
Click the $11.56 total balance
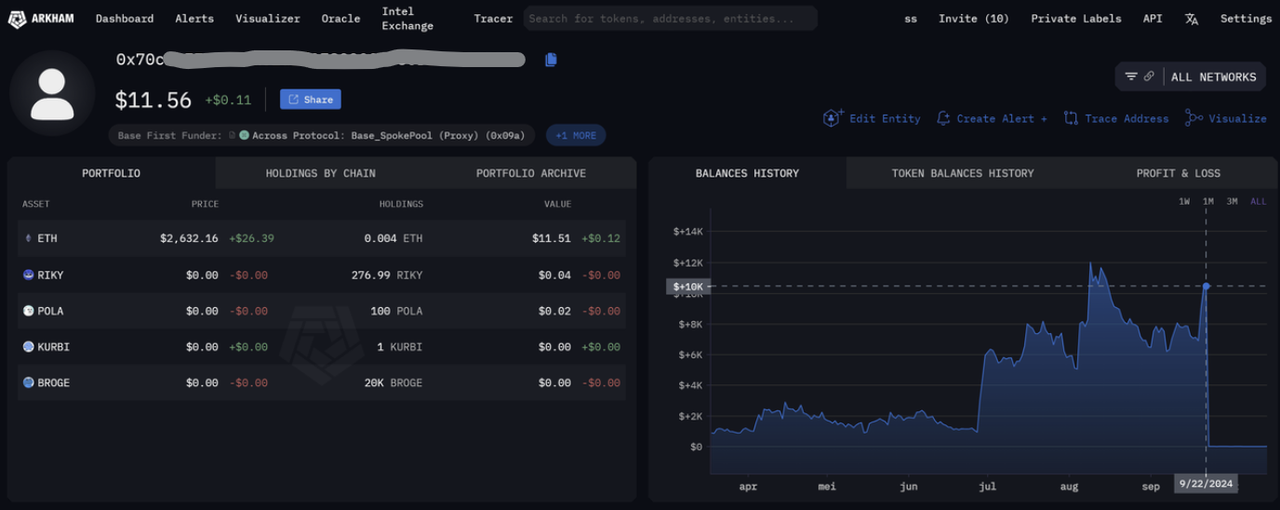tap(153, 100)
